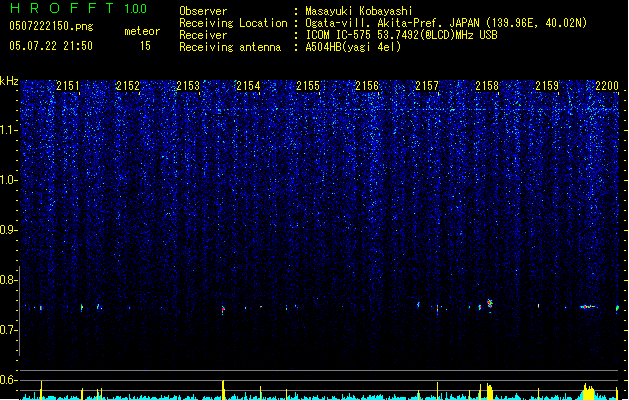This screenshot has width=629, height=400.
Task: Click the ICOM IC-575 receiver text
Action: pyautogui.click(x=401, y=35)
